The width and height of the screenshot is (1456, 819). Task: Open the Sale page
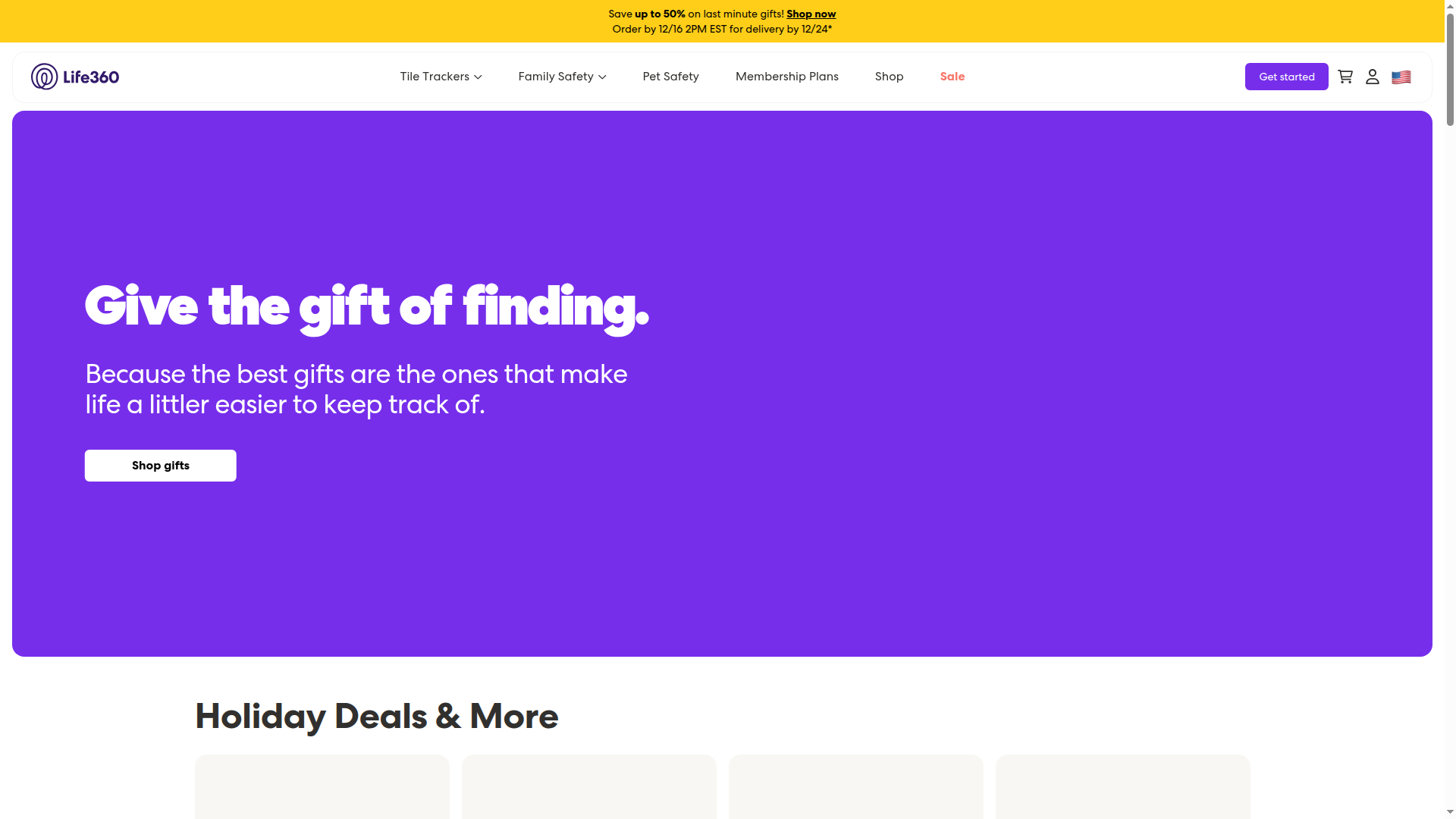click(952, 77)
